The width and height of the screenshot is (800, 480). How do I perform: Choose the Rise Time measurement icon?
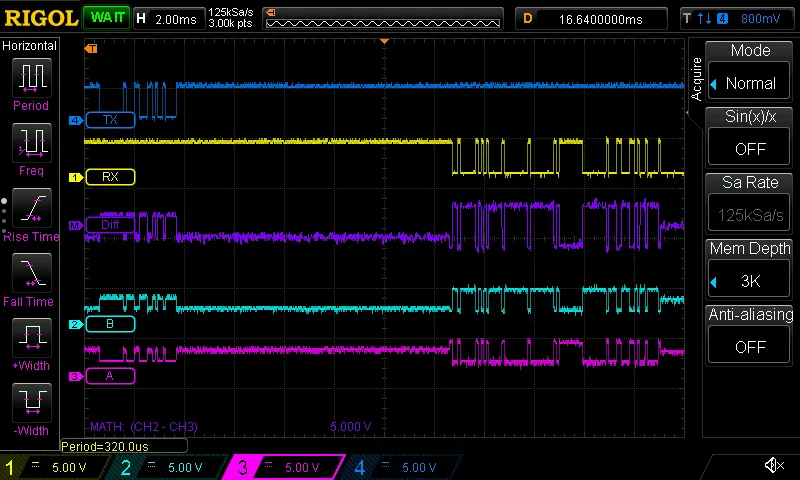coord(31,207)
